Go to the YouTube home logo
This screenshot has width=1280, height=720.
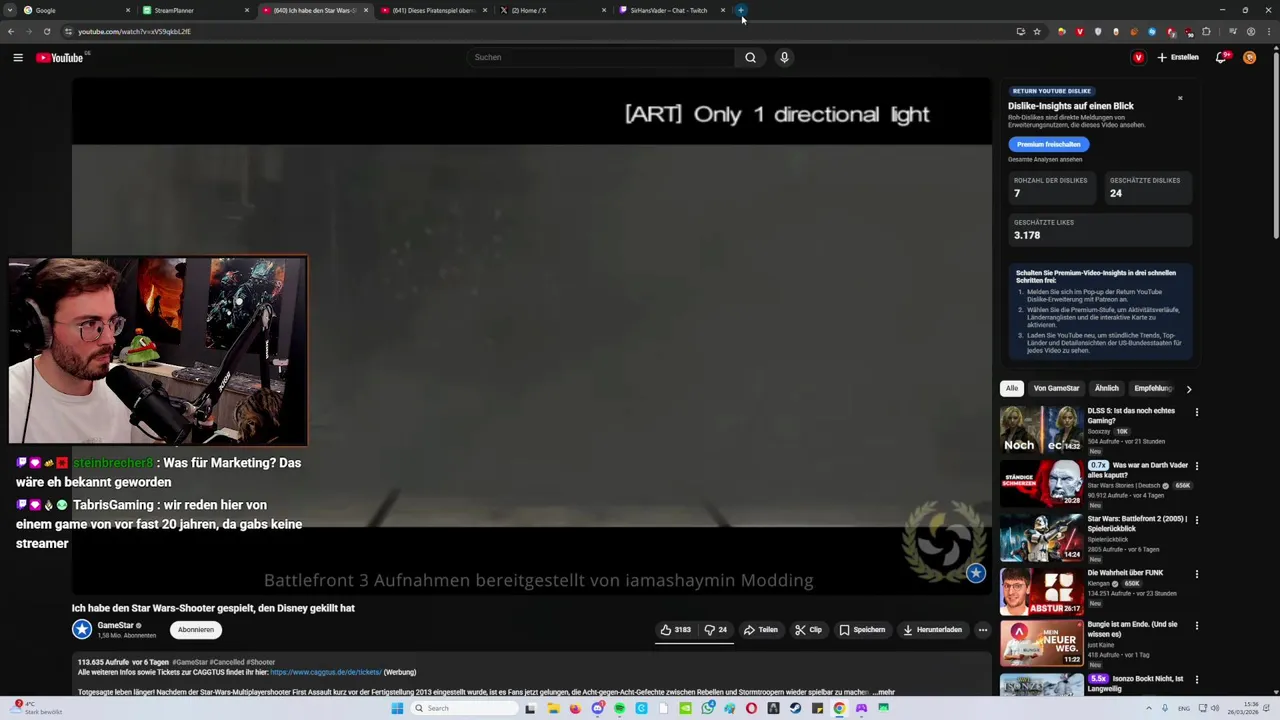(x=60, y=58)
